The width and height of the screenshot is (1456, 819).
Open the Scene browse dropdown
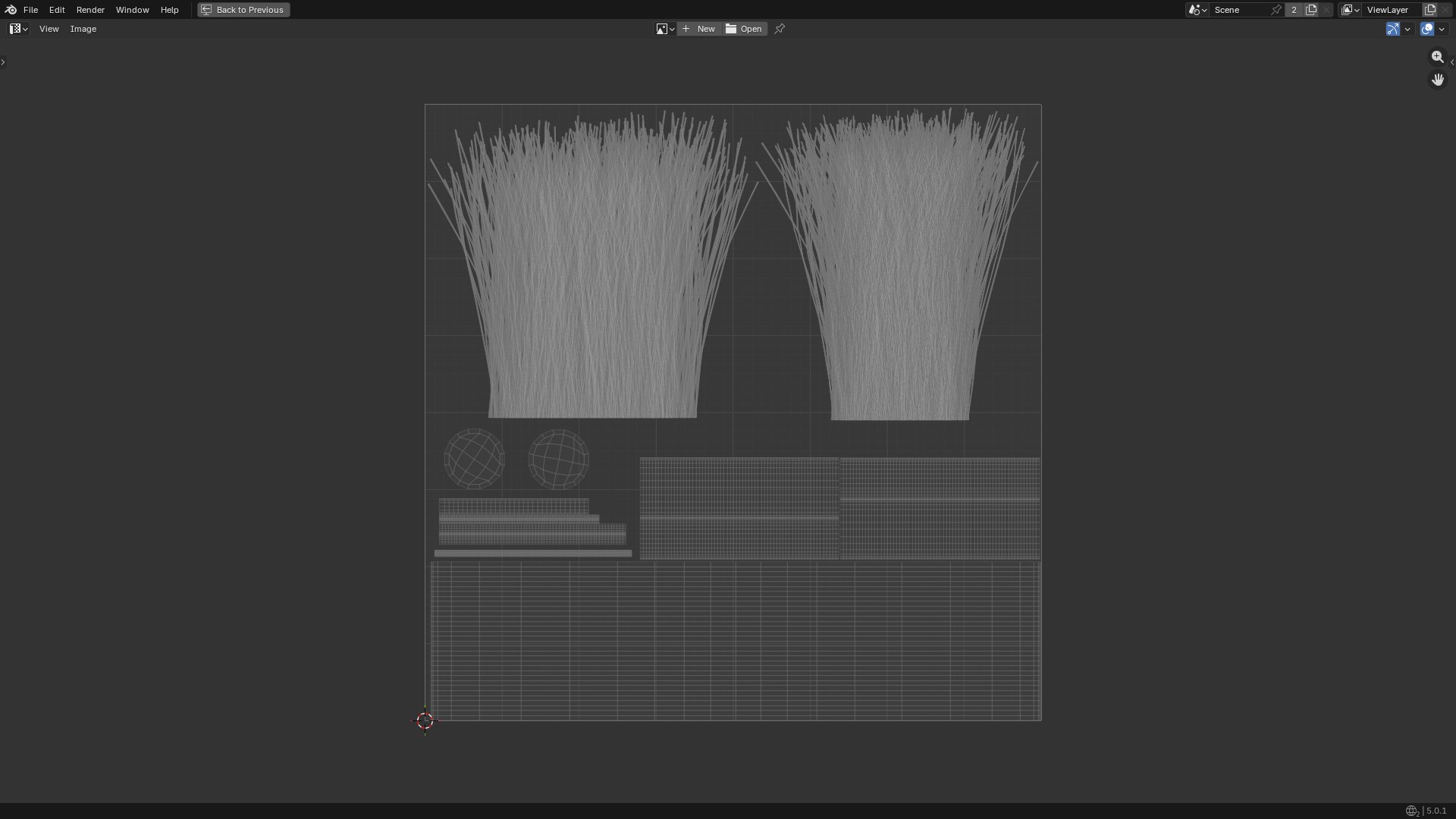[x=1197, y=10]
